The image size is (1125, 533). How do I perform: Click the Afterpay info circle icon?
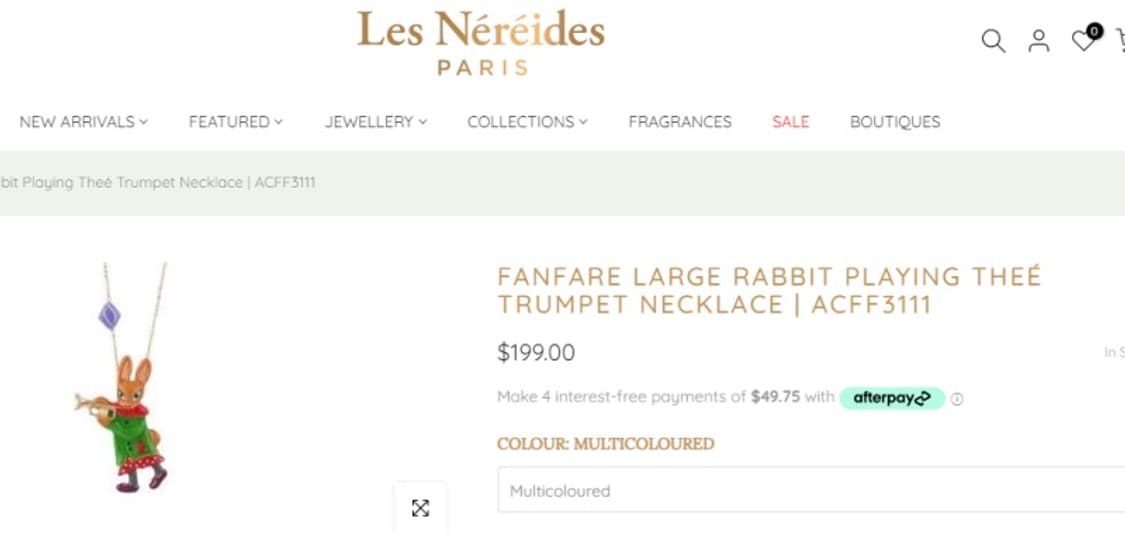(957, 398)
